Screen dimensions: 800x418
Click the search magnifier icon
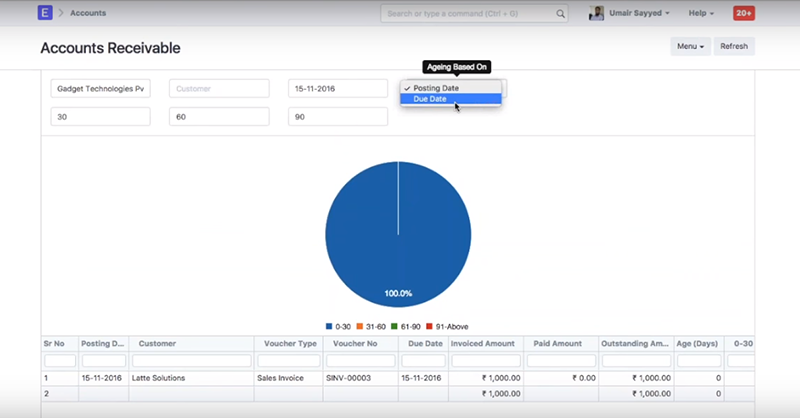561,14
